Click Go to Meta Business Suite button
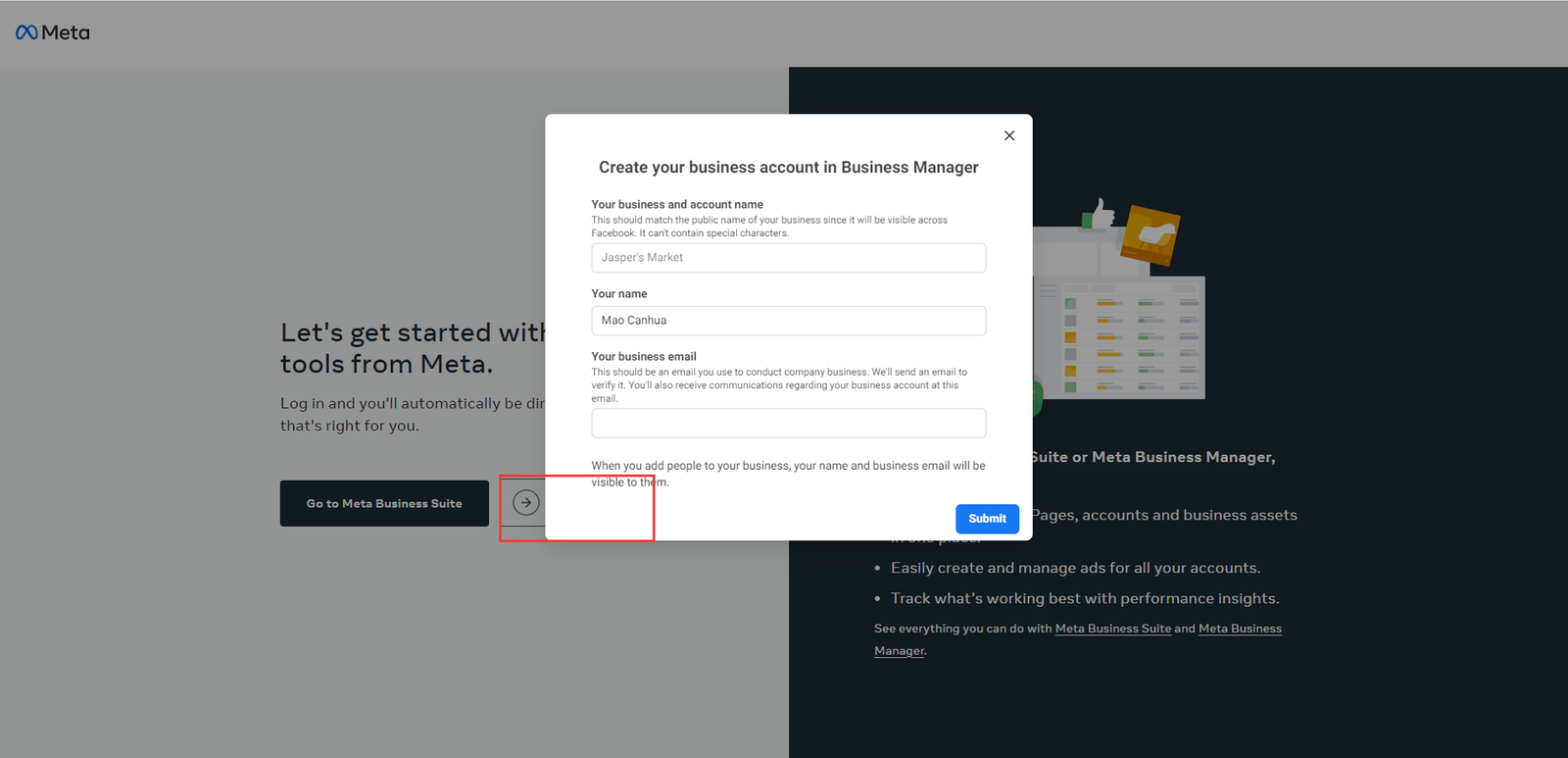Screen dimensions: 1568x758 coord(384,503)
